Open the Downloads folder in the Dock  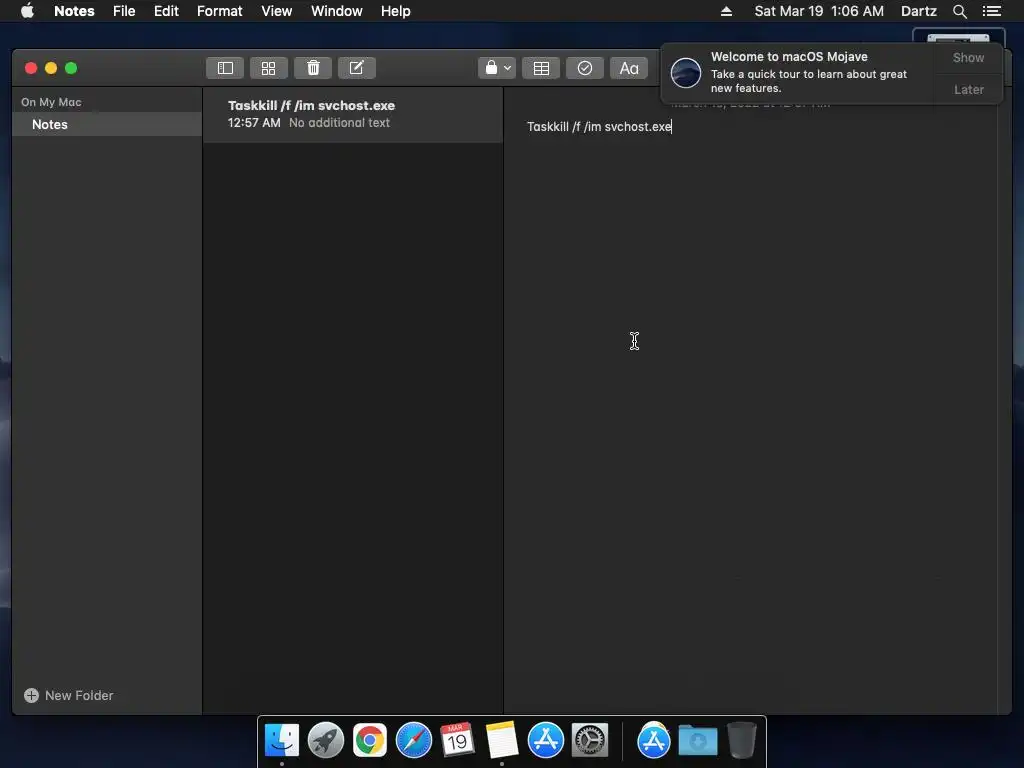click(697, 741)
